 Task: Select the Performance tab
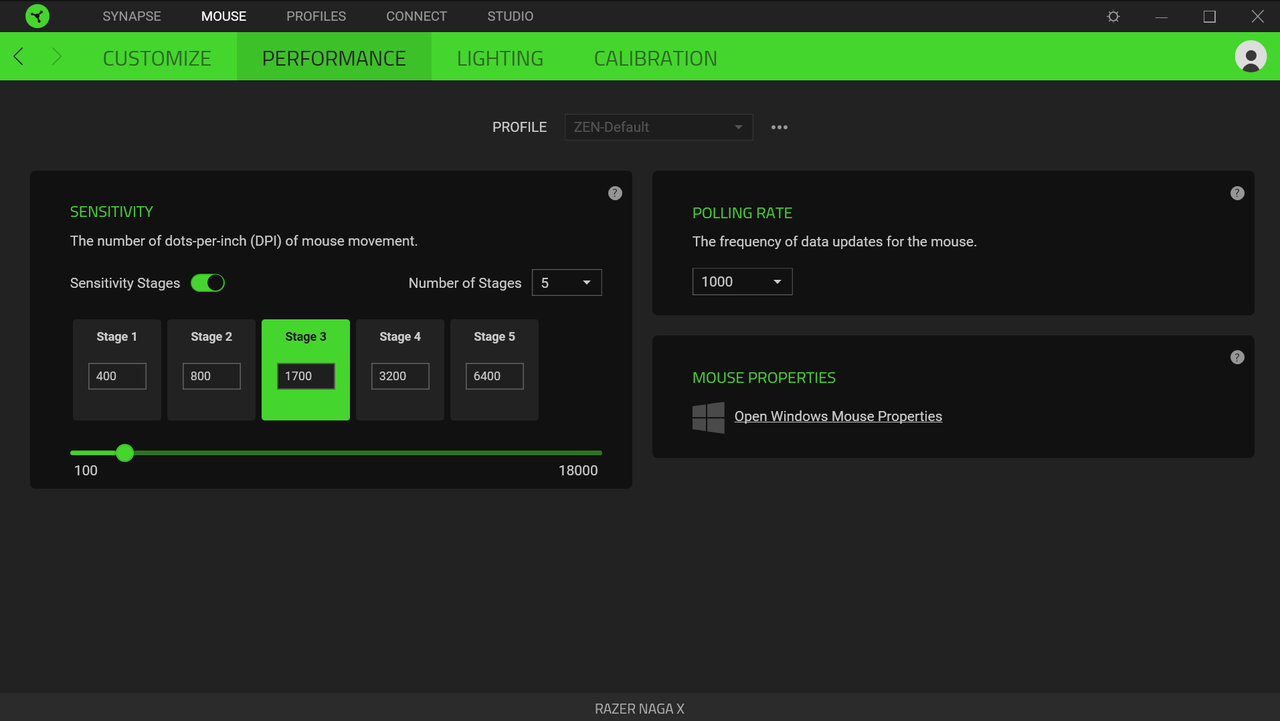pos(334,57)
